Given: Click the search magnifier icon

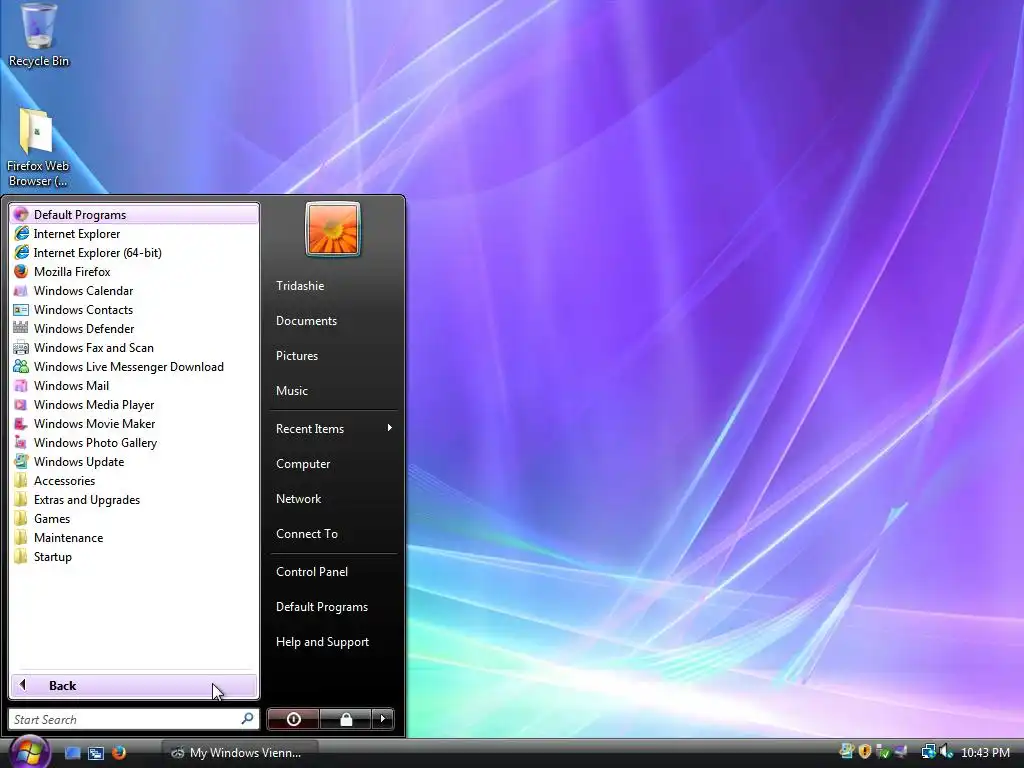Looking at the screenshot, I should point(248,718).
